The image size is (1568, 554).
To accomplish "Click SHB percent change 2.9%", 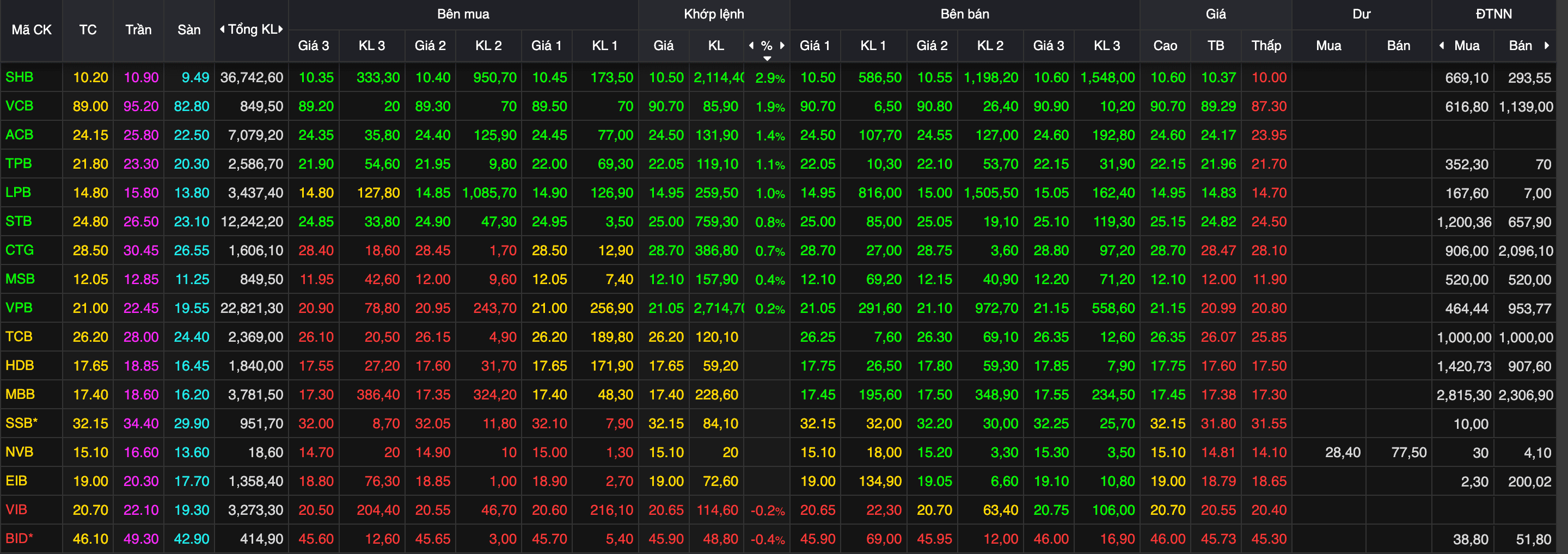I will click(770, 78).
